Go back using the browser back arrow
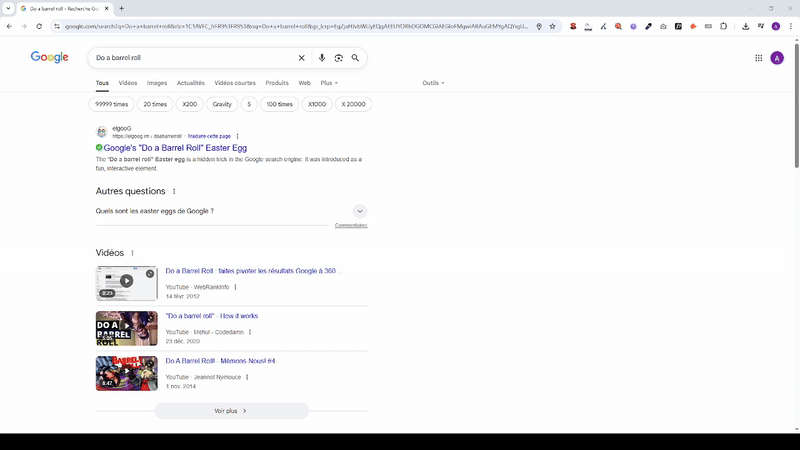 click(x=9, y=26)
